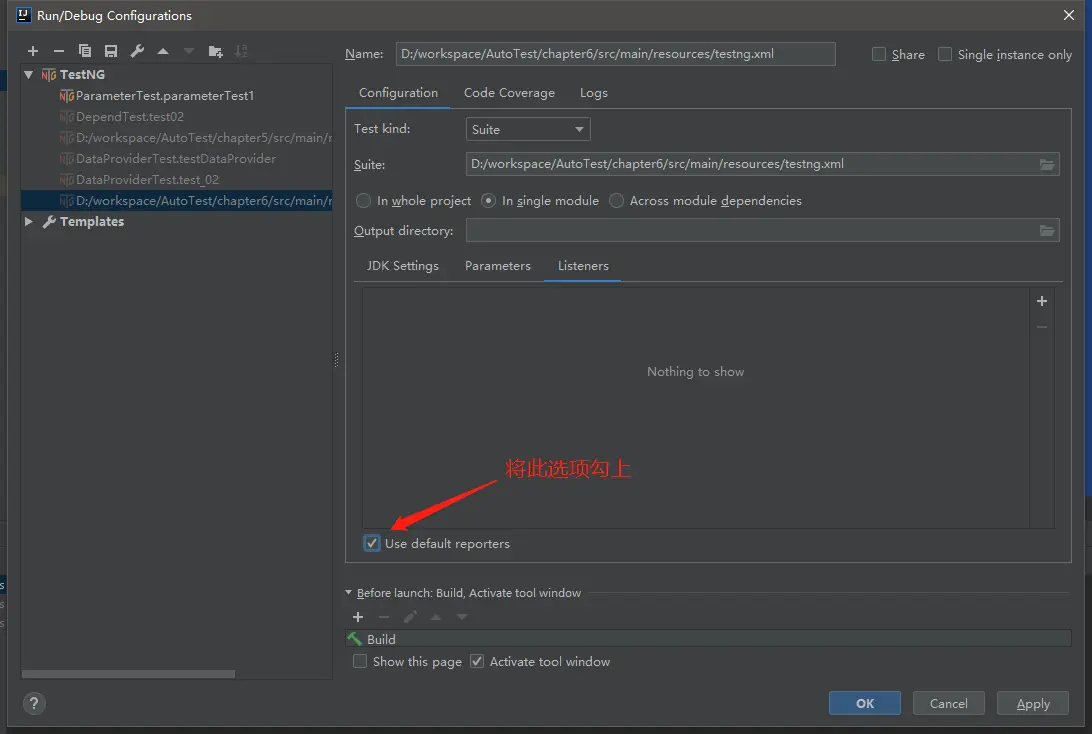Add a listener with the plus icon
The height and width of the screenshot is (734, 1092).
coord(1042,301)
